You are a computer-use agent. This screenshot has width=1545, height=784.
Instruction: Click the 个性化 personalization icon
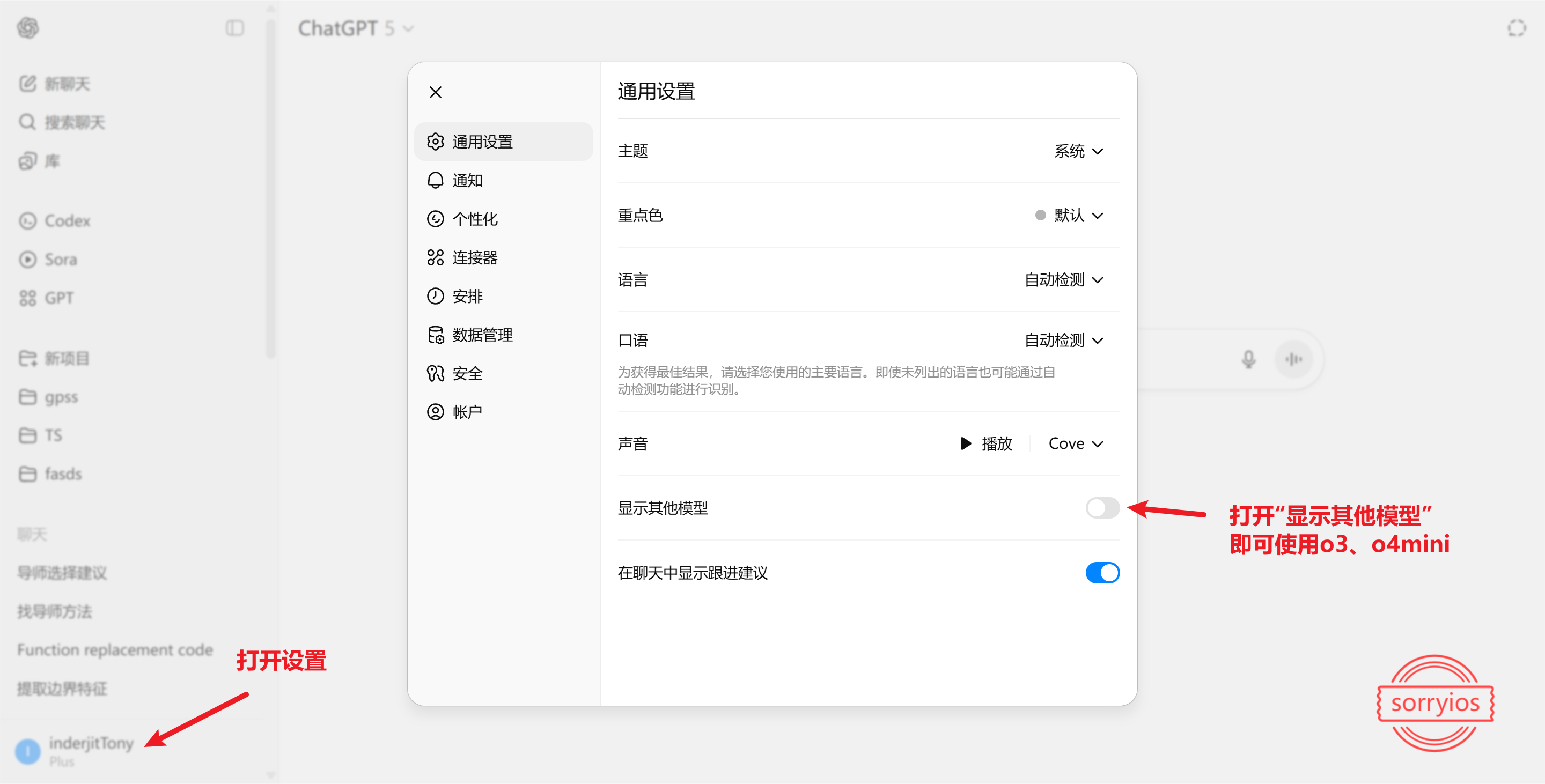436,219
